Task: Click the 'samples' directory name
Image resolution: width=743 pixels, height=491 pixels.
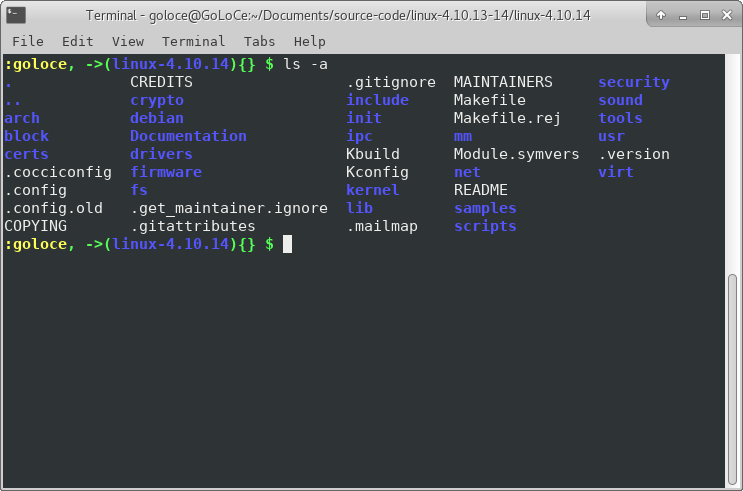Action: tap(485, 208)
